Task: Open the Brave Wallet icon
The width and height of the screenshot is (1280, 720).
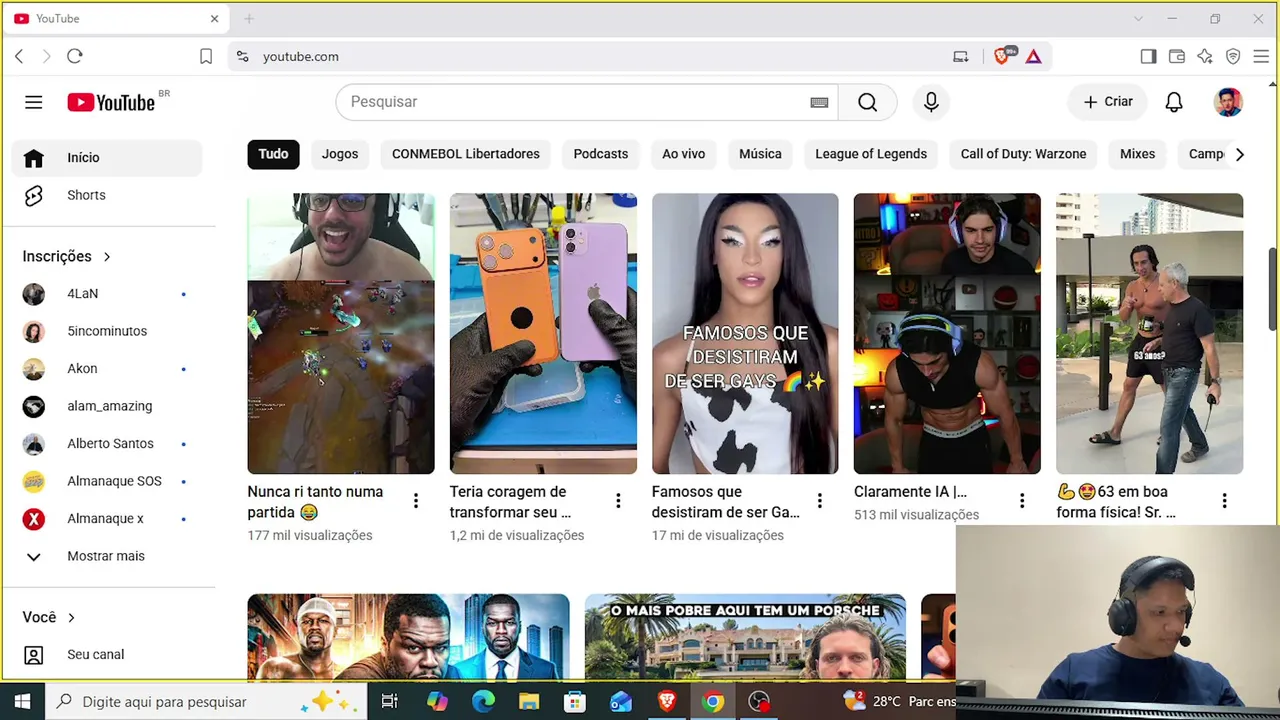Action: click(x=1177, y=57)
